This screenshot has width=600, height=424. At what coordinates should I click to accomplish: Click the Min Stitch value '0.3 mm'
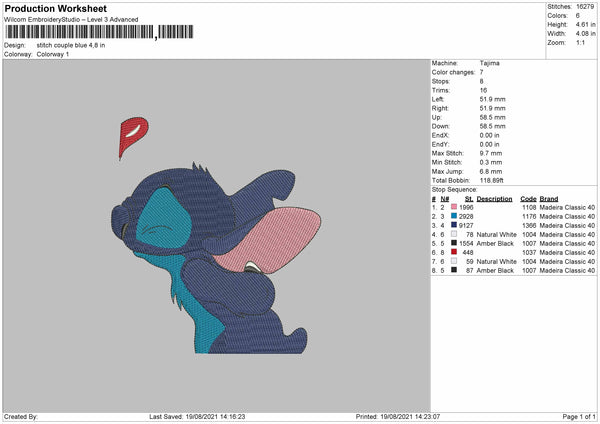tap(491, 163)
